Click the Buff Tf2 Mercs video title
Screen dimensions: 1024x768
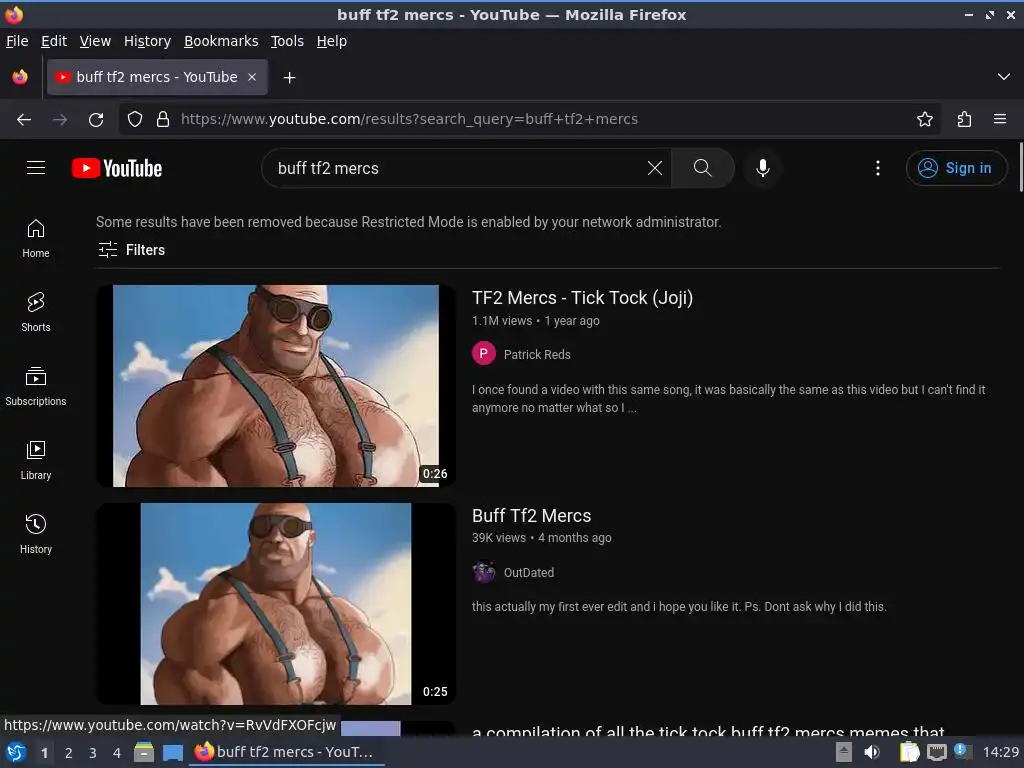coord(531,516)
